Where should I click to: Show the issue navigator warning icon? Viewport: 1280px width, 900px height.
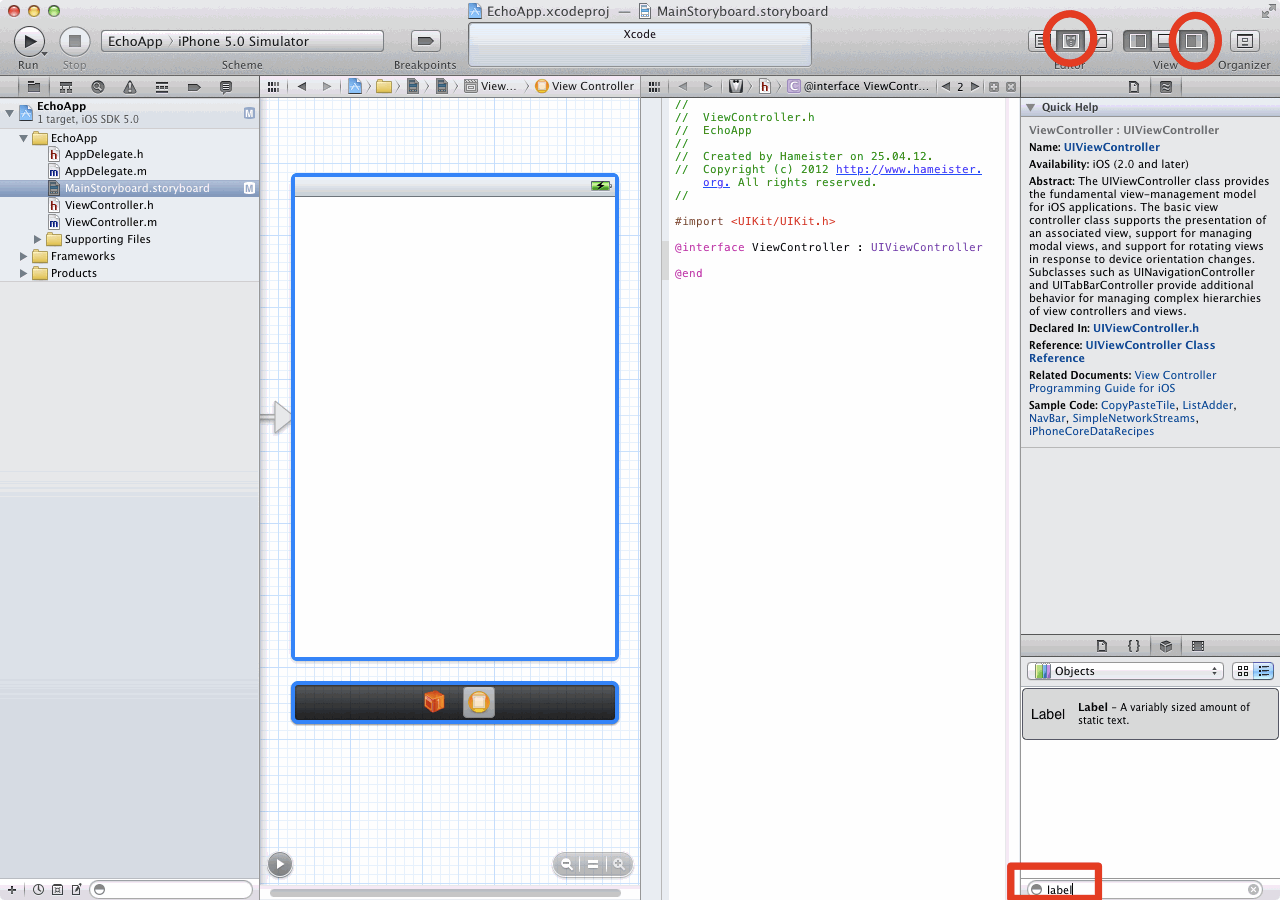pyautogui.click(x=129, y=87)
